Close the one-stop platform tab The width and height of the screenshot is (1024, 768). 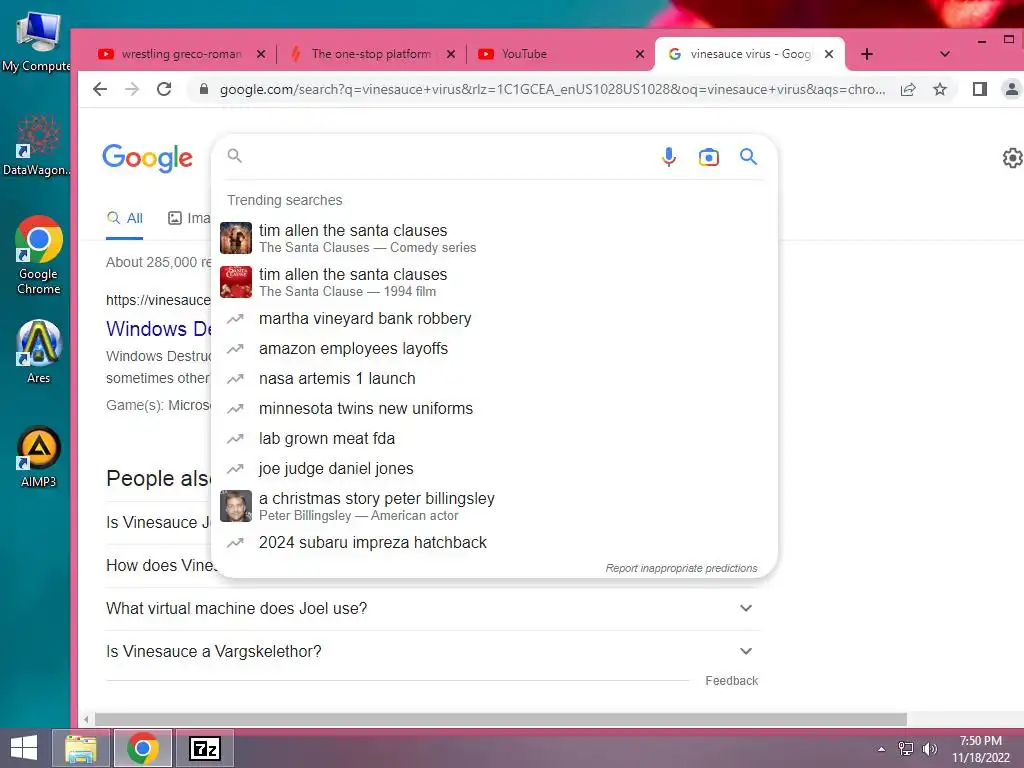pos(451,54)
